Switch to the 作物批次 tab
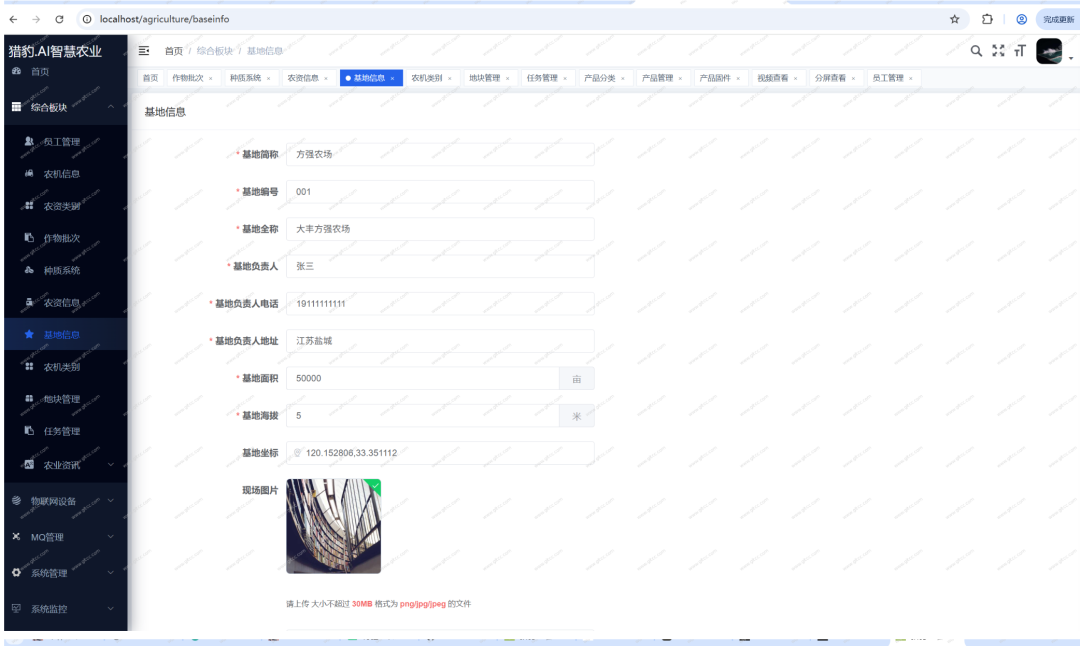The image size is (1080, 646). (x=188, y=78)
